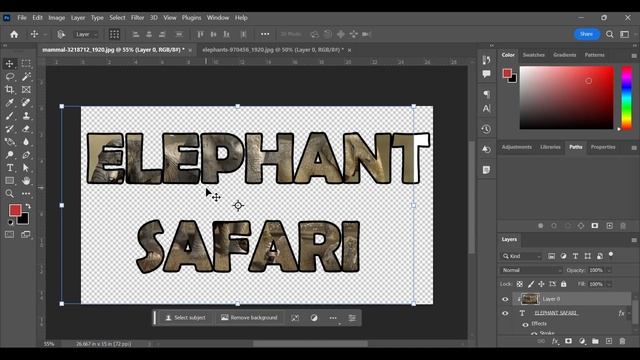Choose the Gradient tool

pyautogui.click(x=9, y=142)
